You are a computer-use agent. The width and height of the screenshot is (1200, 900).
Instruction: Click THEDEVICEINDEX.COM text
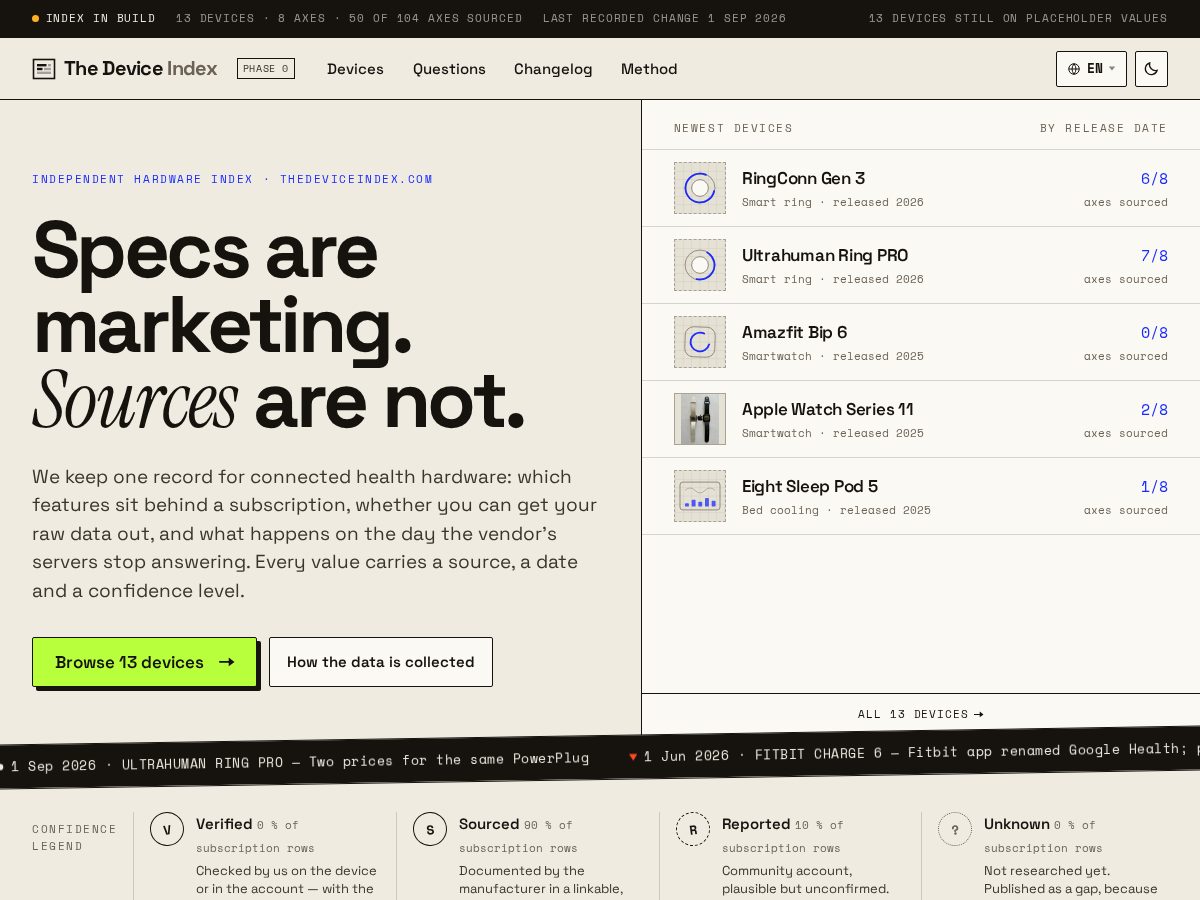[356, 180]
